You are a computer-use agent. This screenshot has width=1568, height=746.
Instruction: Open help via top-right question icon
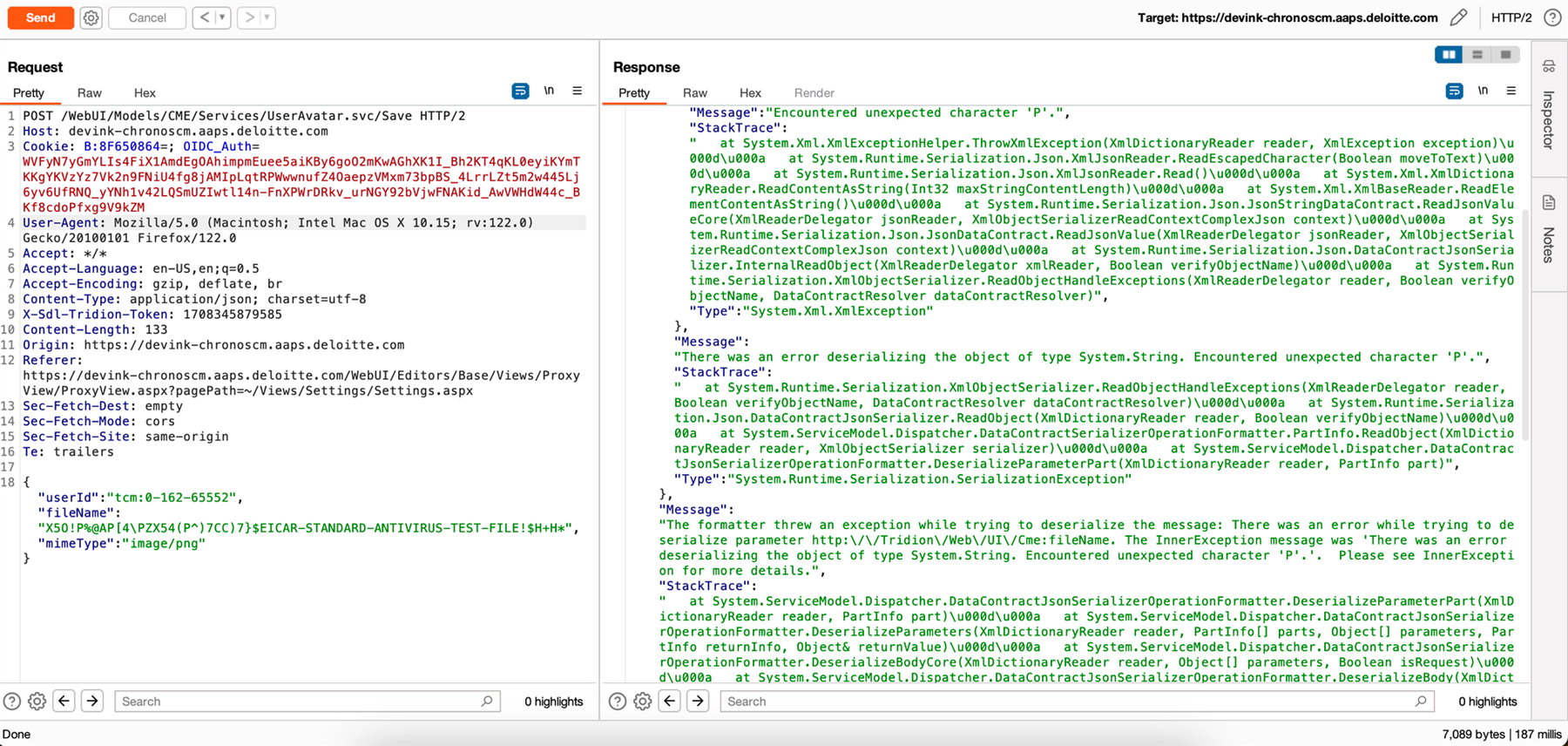pos(1552,17)
